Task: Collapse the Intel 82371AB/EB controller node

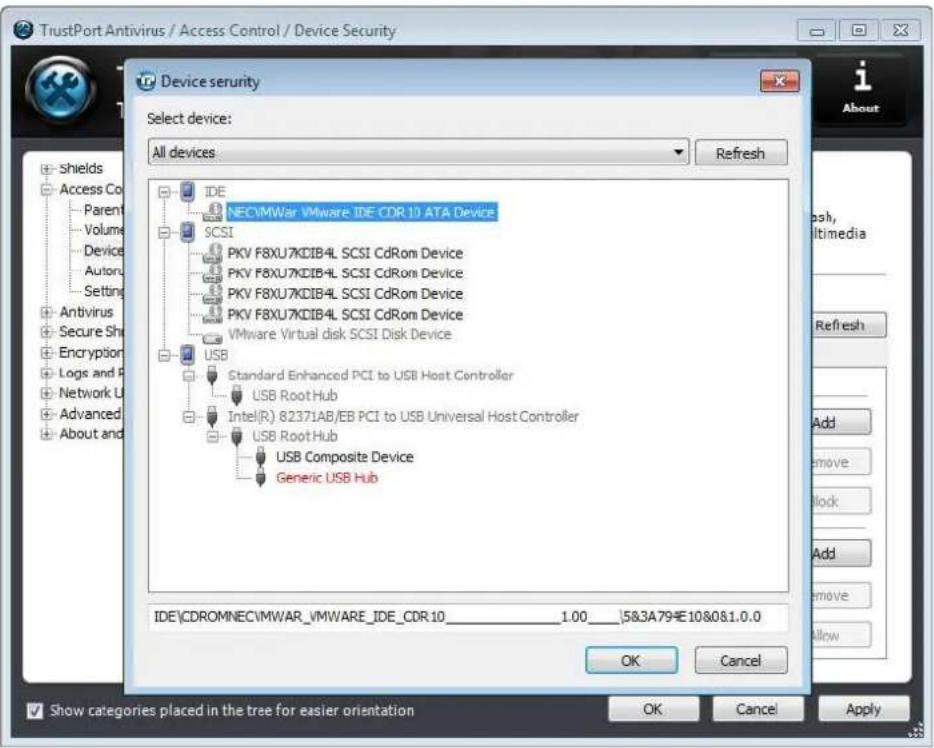Action: pyautogui.click(x=189, y=417)
